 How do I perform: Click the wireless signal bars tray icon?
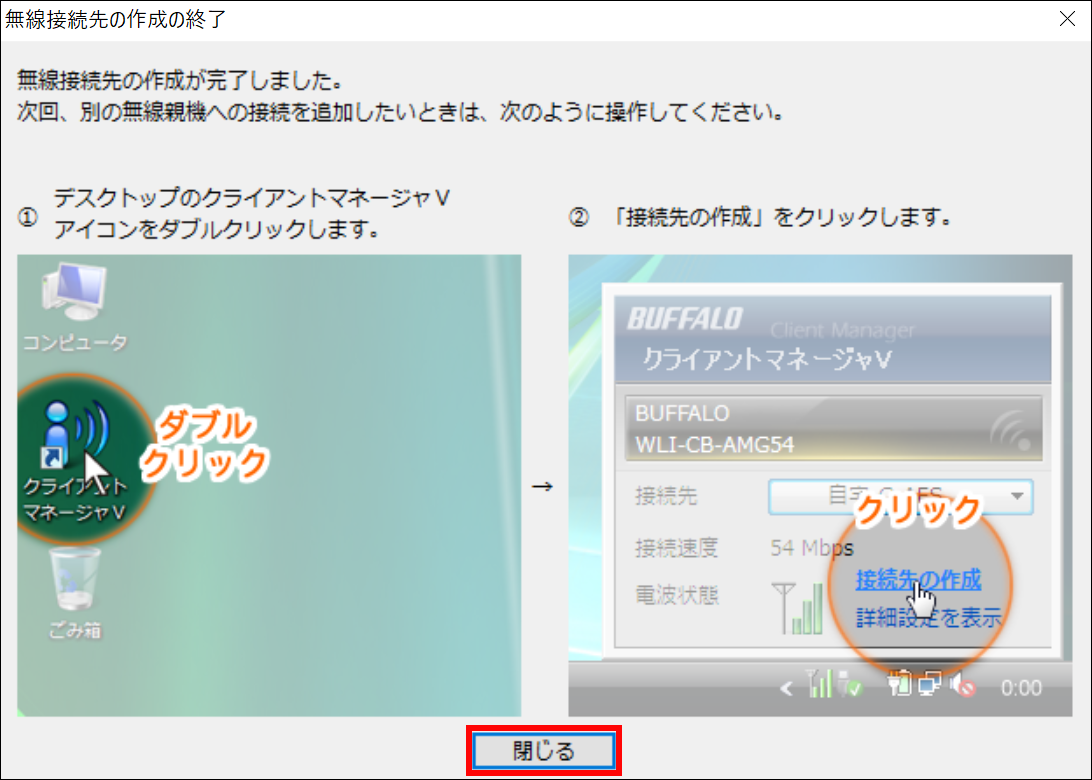point(818,686)
